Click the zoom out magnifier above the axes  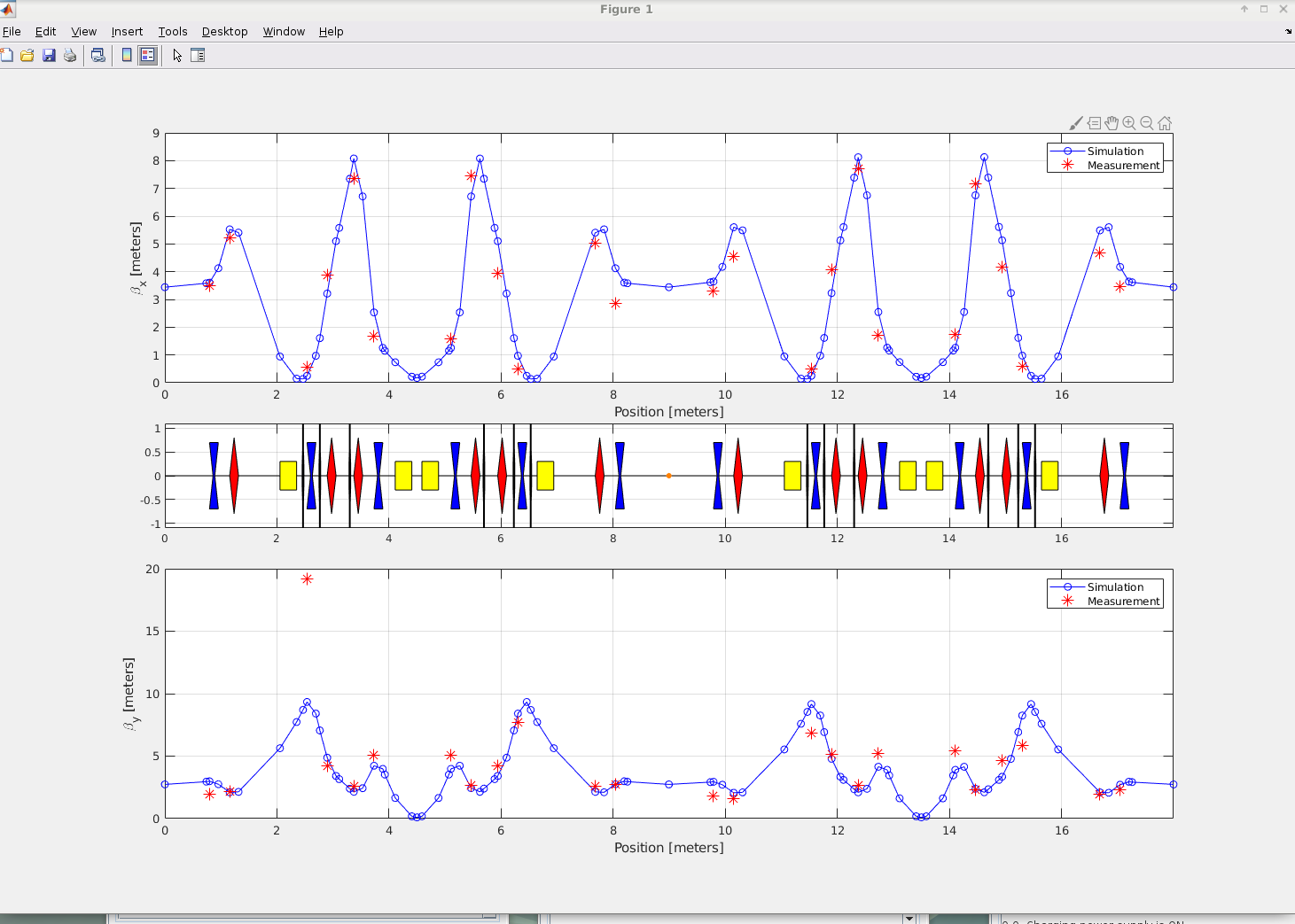click(1147, 123)
